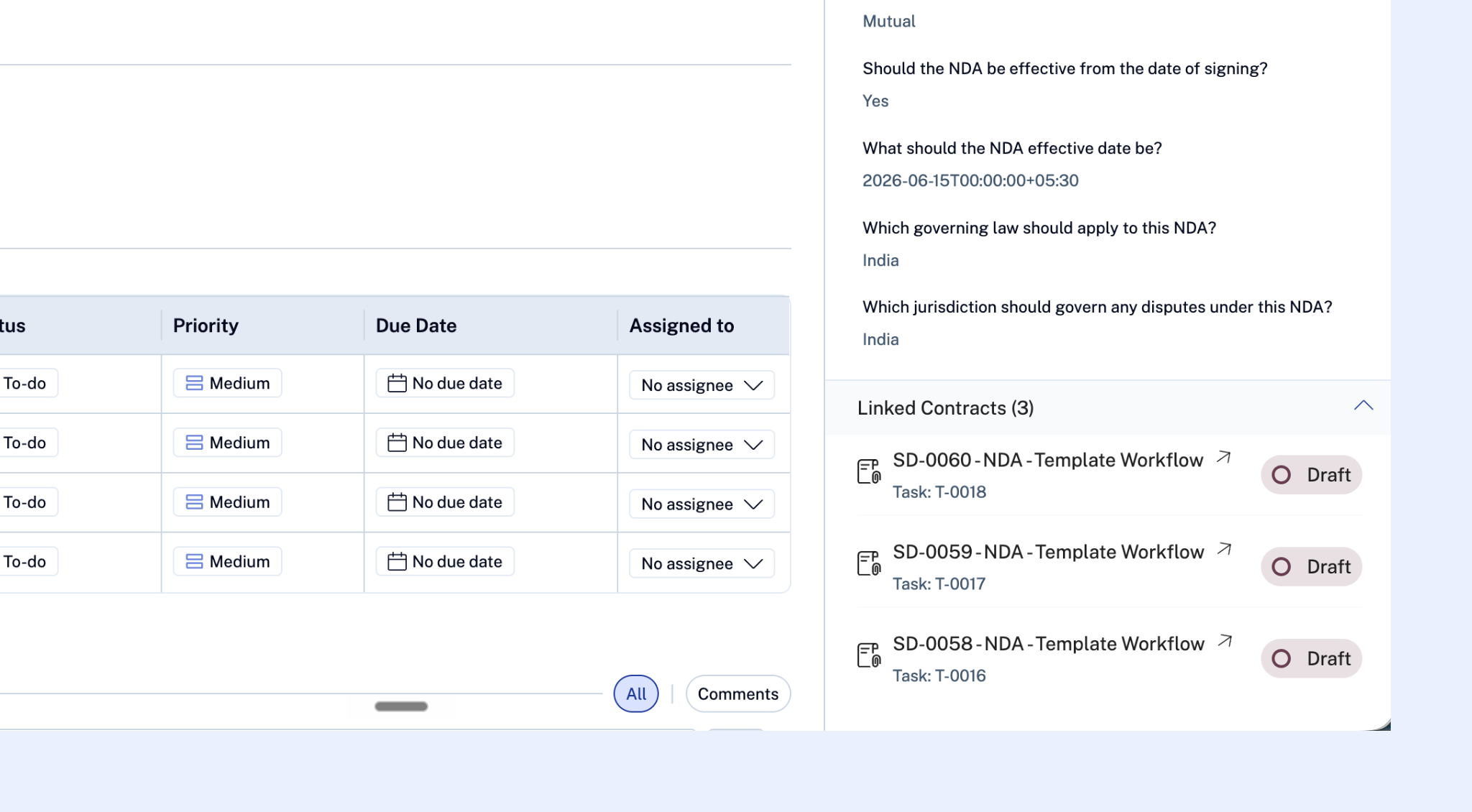Click priority bars icon in third row

194,502
